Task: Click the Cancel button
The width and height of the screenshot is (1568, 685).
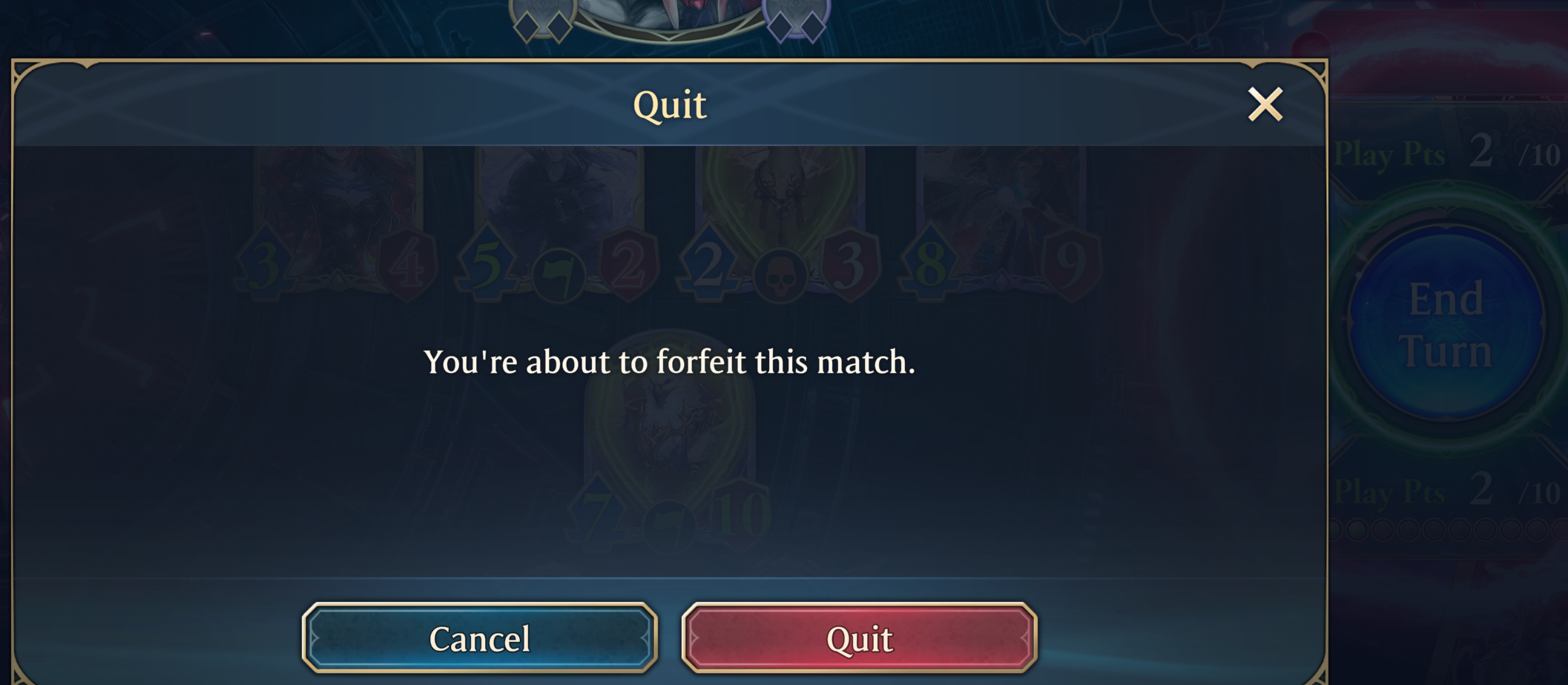Action: coord(480,638)
